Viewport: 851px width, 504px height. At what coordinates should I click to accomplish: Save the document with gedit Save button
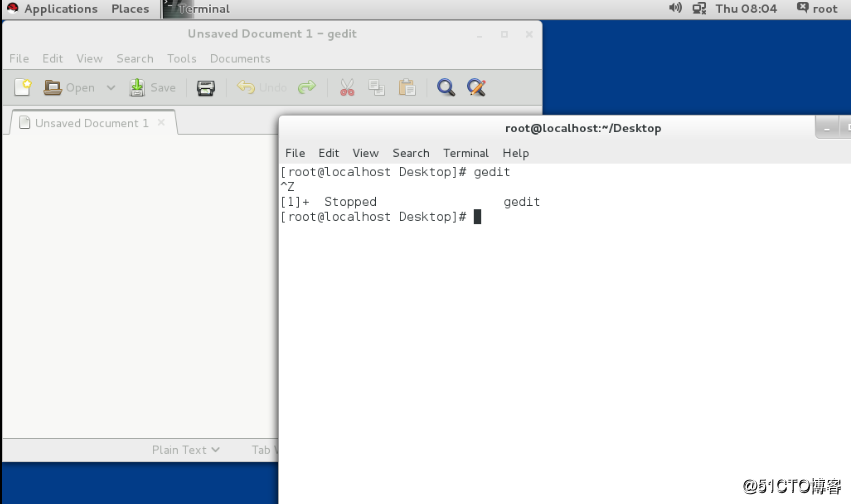(x=153, y=87)
